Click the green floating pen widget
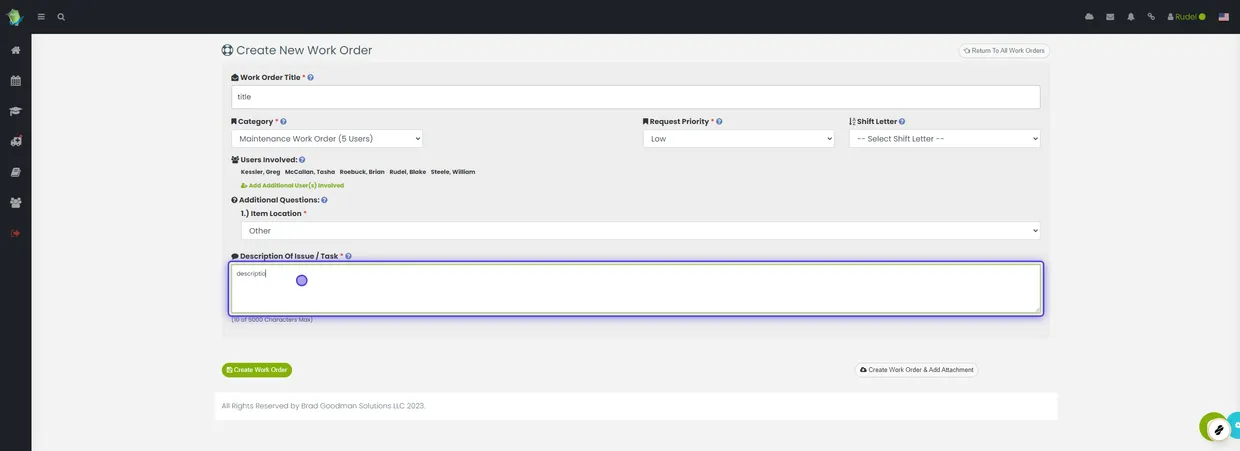This screenshot has width=1240, height=451. (1215, 427)
